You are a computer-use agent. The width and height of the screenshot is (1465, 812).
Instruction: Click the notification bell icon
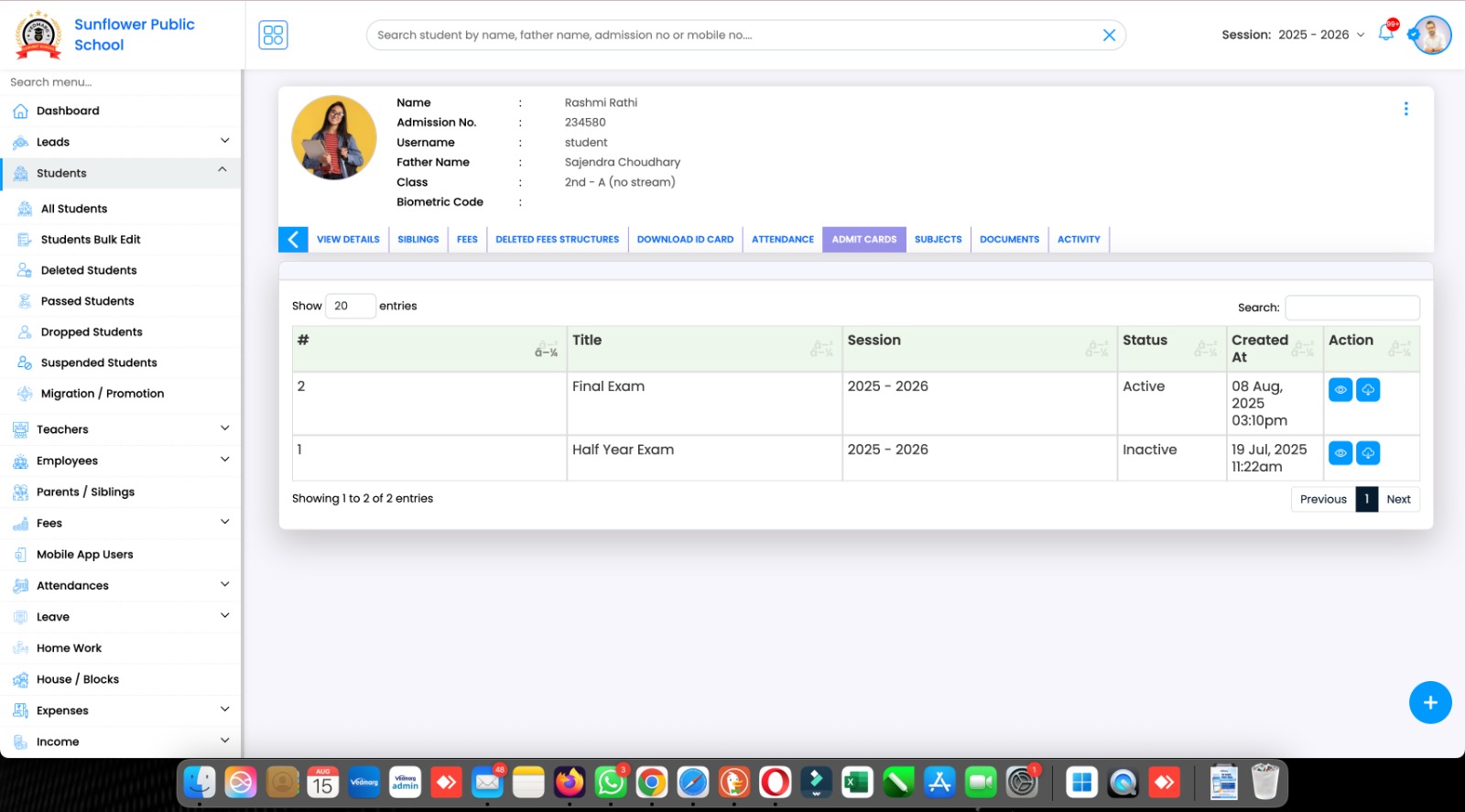click(1385, 34)
